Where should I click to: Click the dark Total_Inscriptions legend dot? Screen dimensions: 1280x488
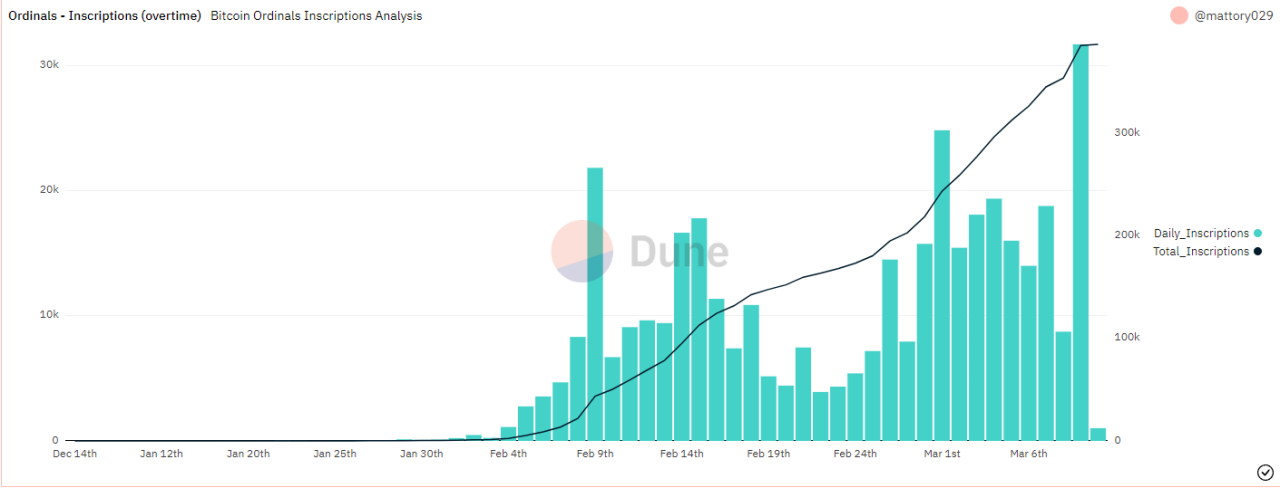[1257, 251]
